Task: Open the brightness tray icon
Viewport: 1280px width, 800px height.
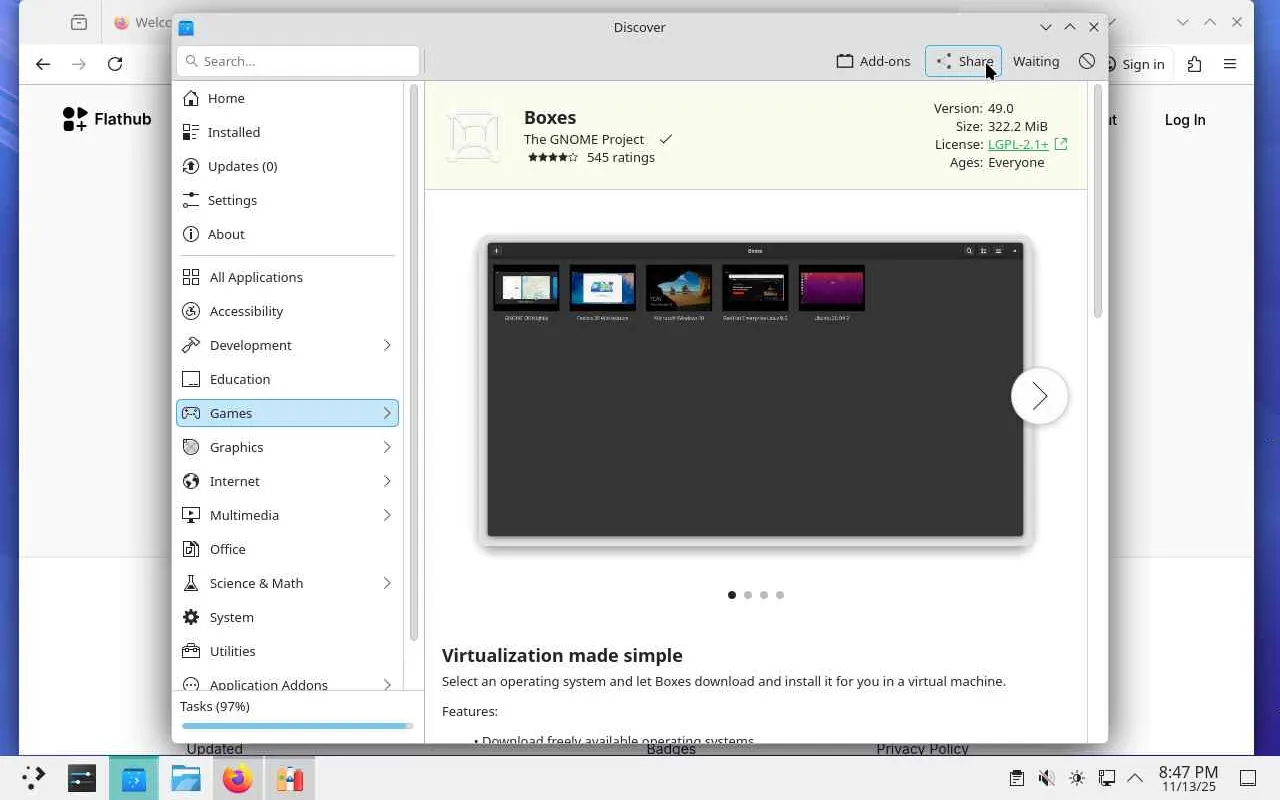Action: tap(1076, 778)
